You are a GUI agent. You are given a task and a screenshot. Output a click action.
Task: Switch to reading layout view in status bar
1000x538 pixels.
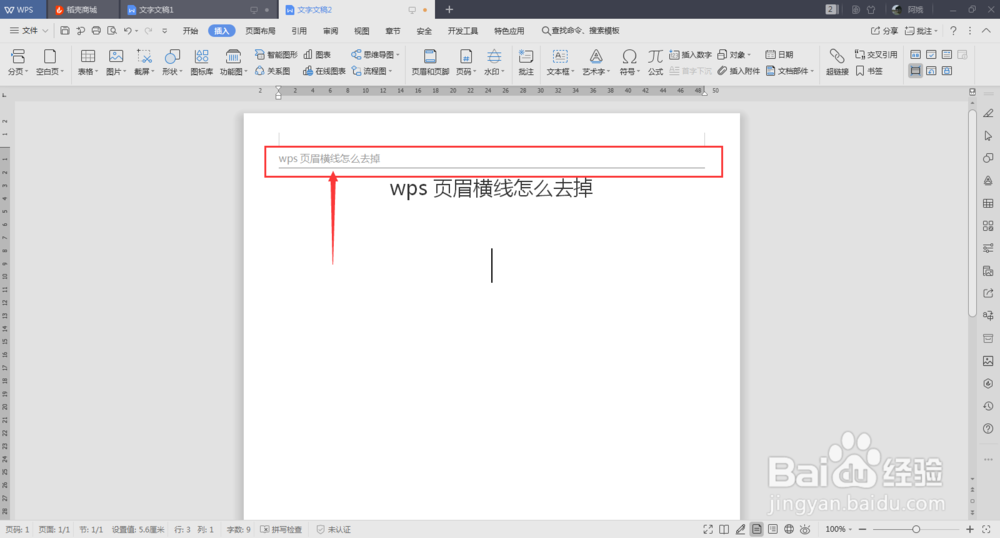[x=724, y=529]
